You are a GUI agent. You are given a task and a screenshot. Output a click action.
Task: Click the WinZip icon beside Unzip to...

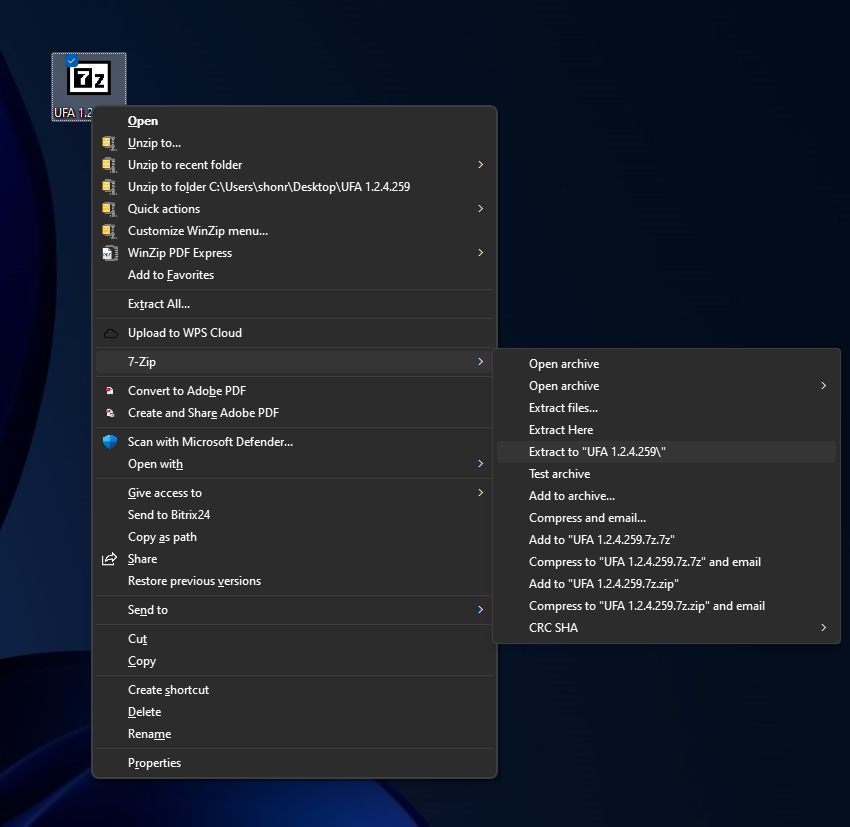109,143
